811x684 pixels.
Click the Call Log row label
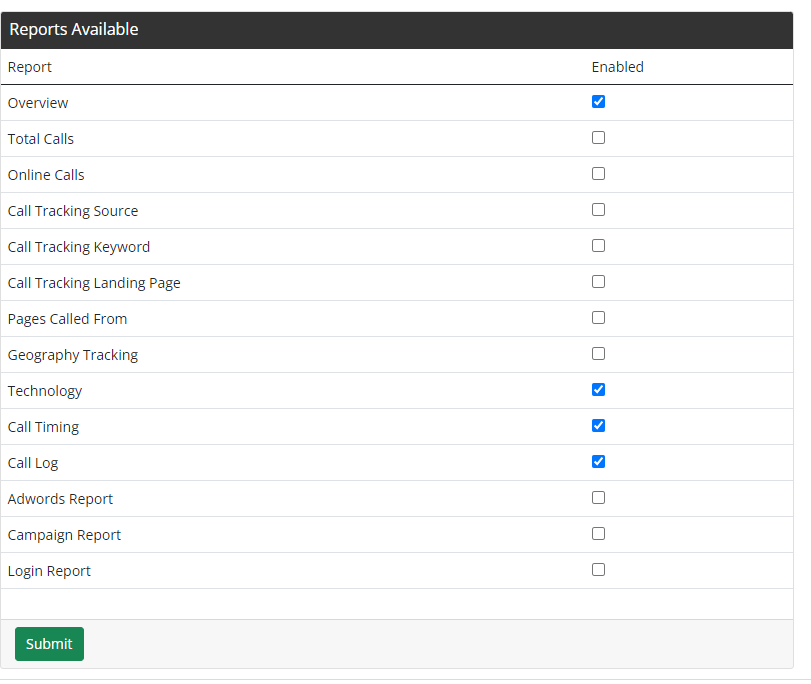tap(33, 463)
